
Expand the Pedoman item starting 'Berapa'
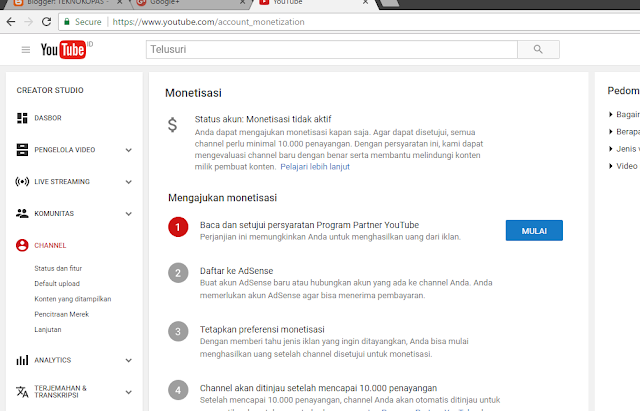click(624, 131)
